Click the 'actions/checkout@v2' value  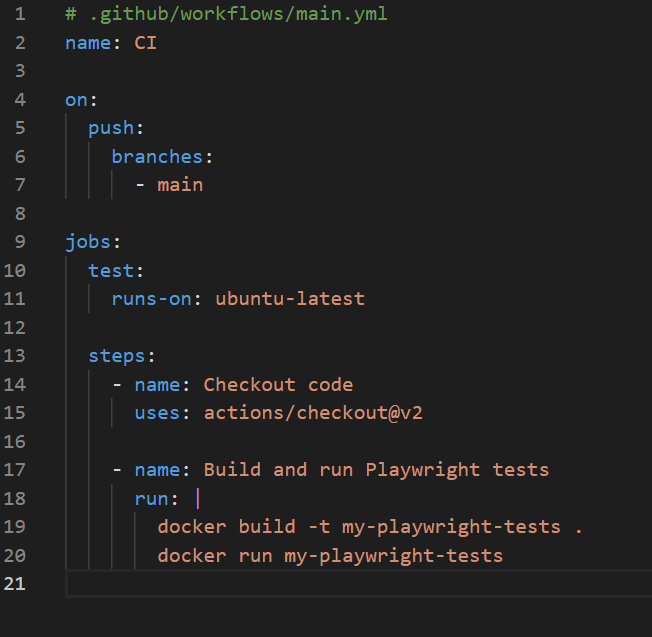[313, 413]
